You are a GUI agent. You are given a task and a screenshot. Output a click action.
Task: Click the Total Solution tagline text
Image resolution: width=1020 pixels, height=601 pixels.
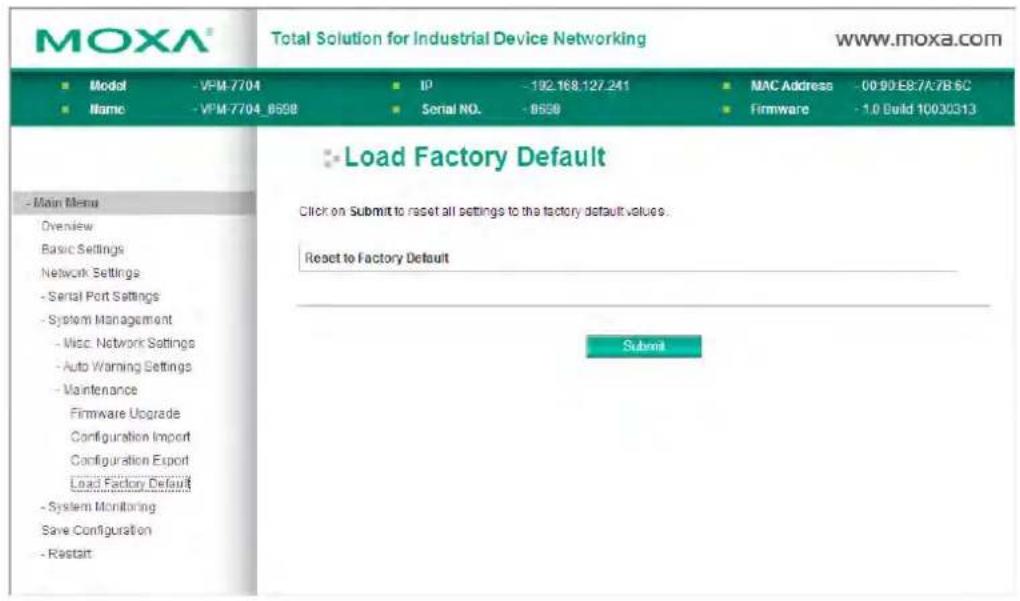[459, 39]
